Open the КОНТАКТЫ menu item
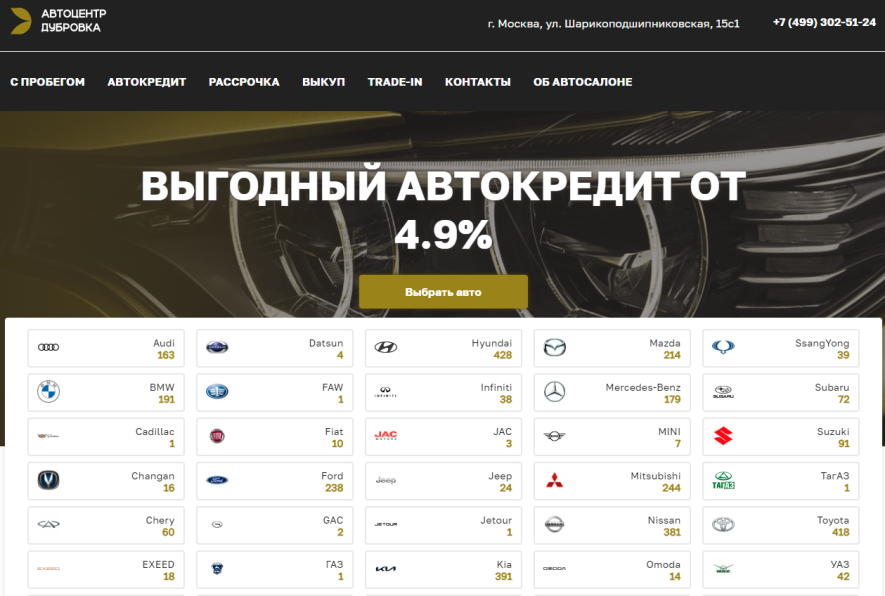Screen dimensions: 885x596 477,82
